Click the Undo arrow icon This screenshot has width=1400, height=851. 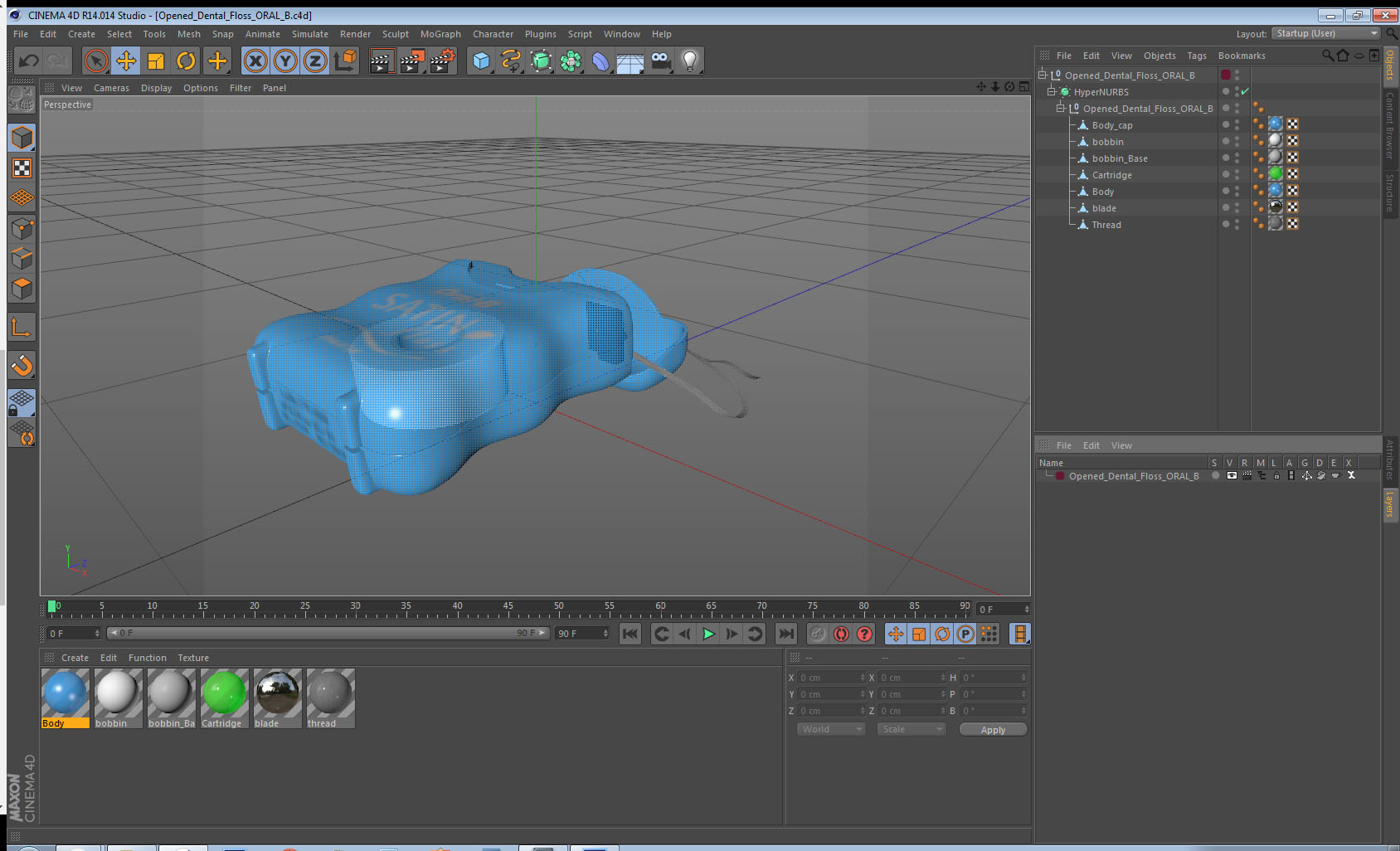point(29,61)
